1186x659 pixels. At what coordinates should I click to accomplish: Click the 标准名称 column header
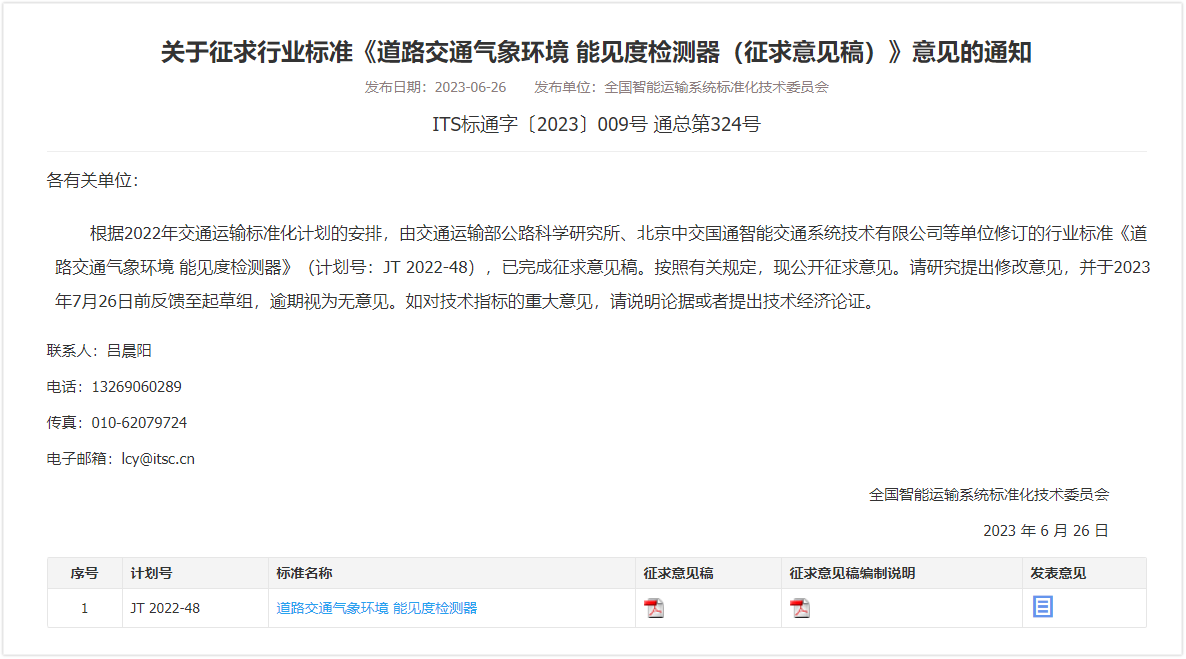coord(452,574)
